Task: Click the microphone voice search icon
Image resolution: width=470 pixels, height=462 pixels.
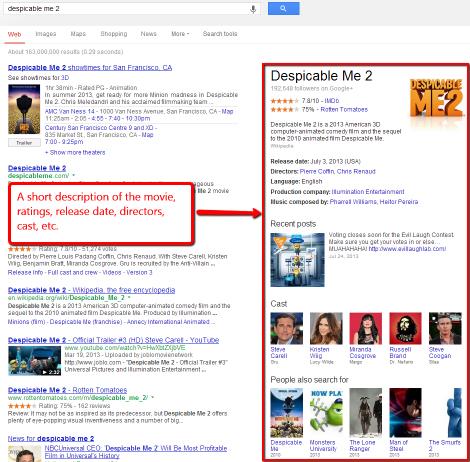Action: pyautogui.click(x=253, y=9)
